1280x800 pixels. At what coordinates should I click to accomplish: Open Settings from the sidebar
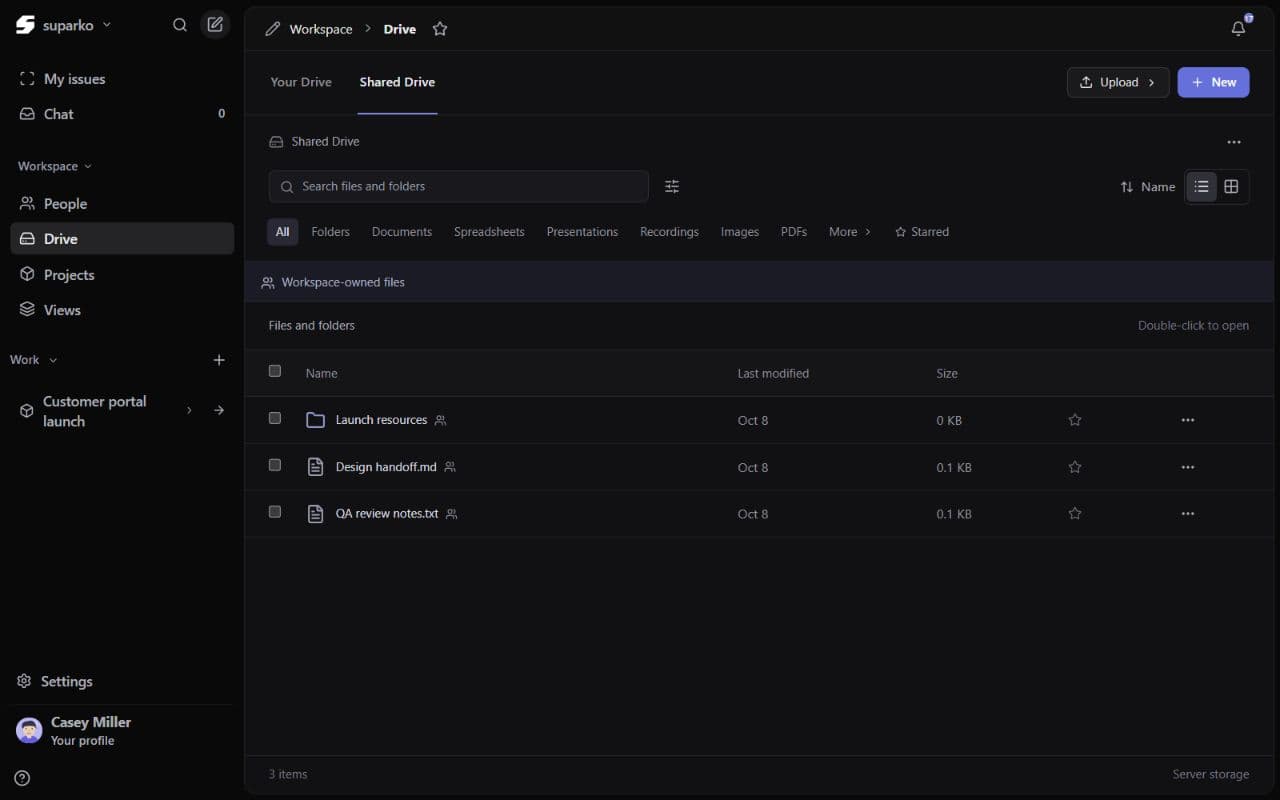(x=55, y=681)
